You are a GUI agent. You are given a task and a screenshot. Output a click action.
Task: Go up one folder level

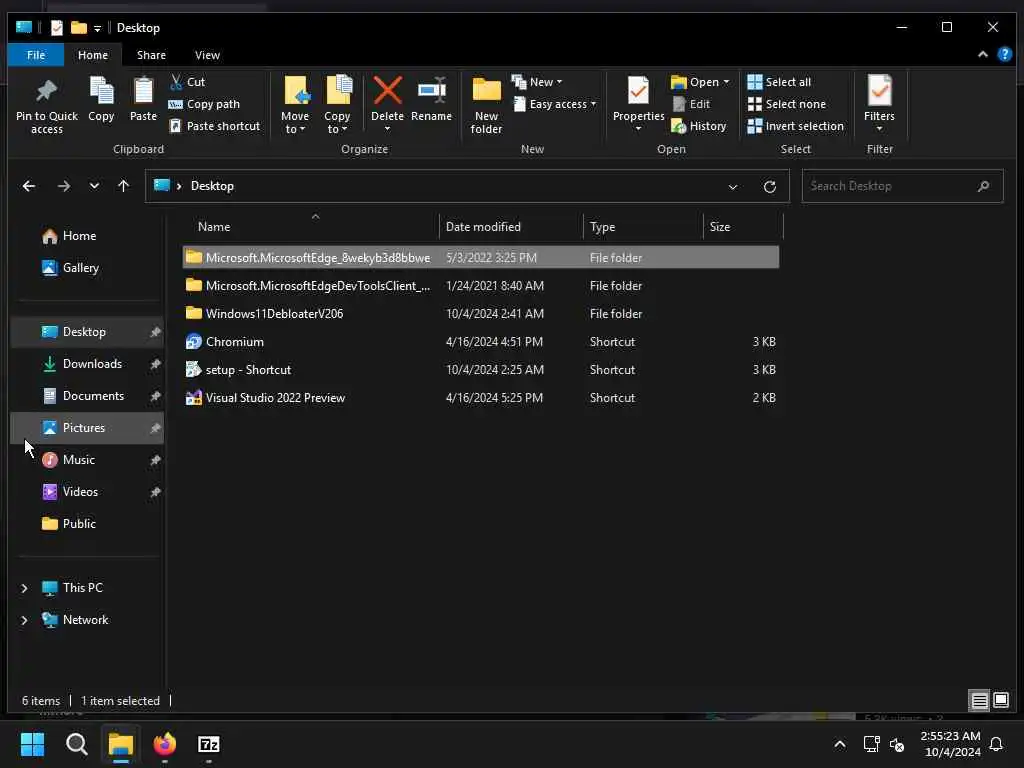(x=123, y=186)
